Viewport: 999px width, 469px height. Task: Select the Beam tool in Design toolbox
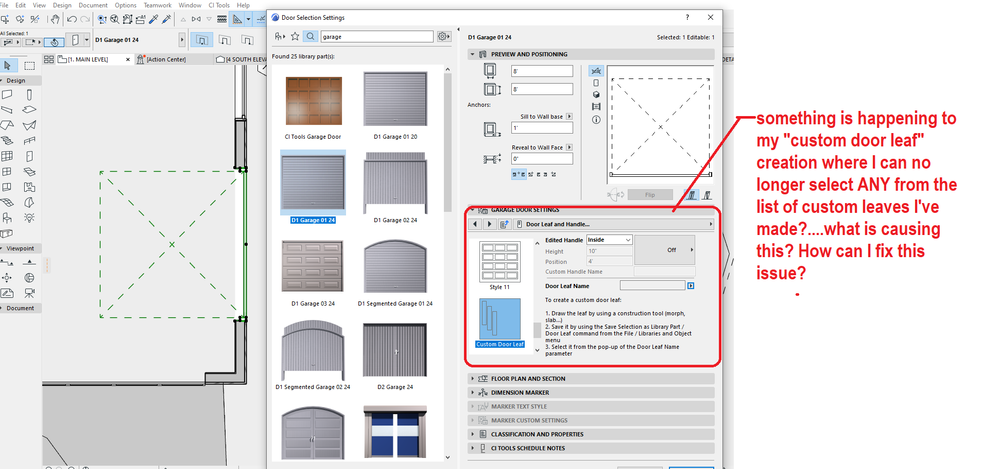7,110
